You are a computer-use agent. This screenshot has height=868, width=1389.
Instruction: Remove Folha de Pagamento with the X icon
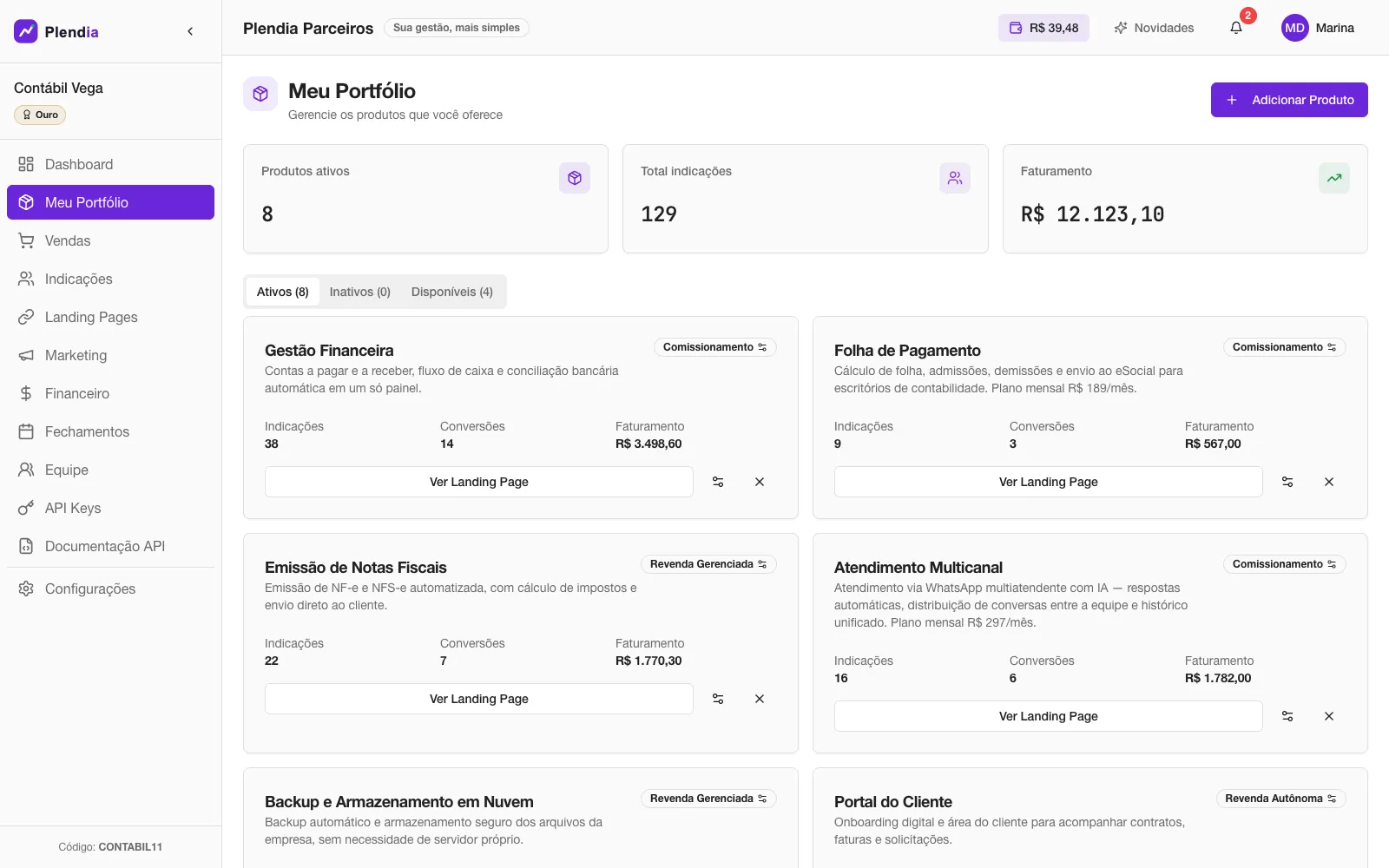click(1329, 482)
